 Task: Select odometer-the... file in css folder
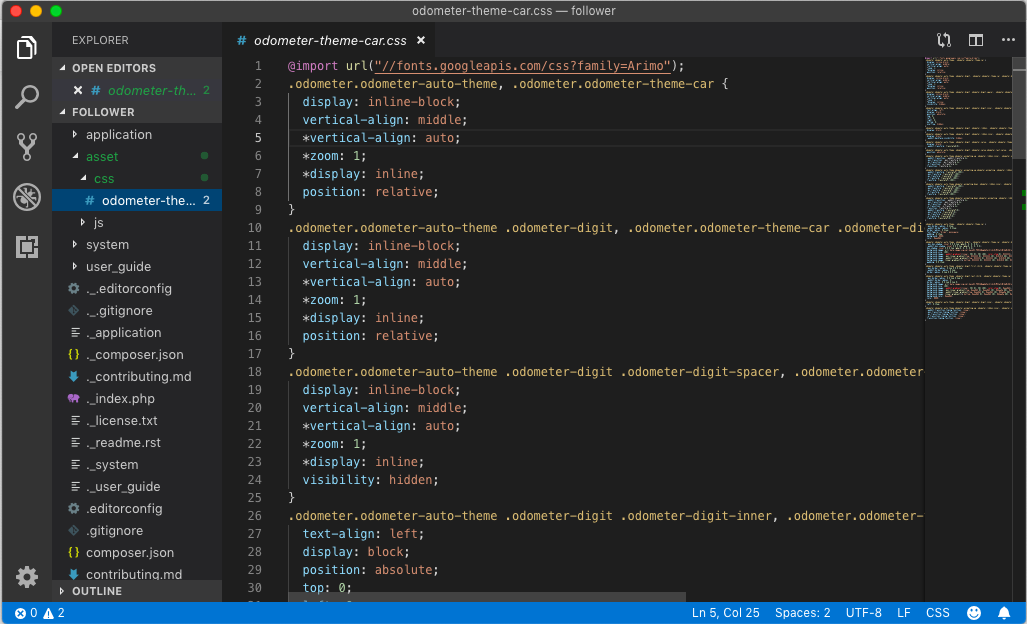click(137, 200)
